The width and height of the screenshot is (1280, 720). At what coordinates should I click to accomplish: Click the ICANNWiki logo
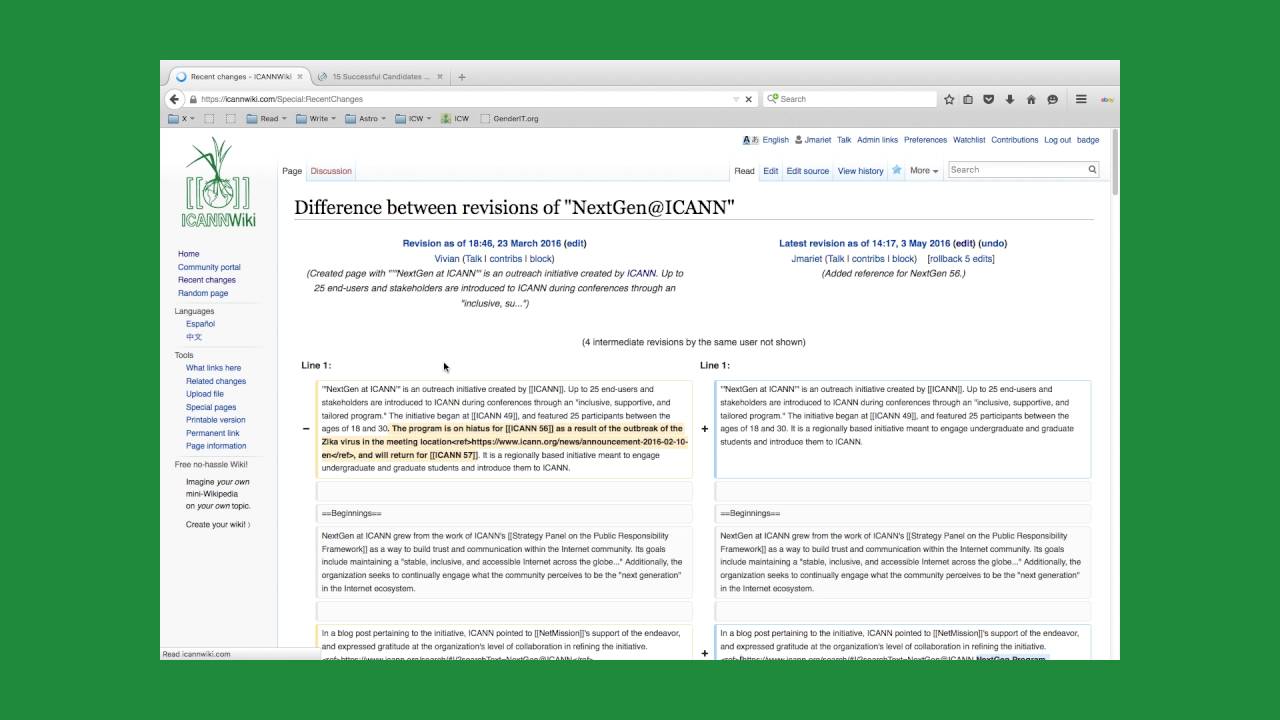pos(218,182)
